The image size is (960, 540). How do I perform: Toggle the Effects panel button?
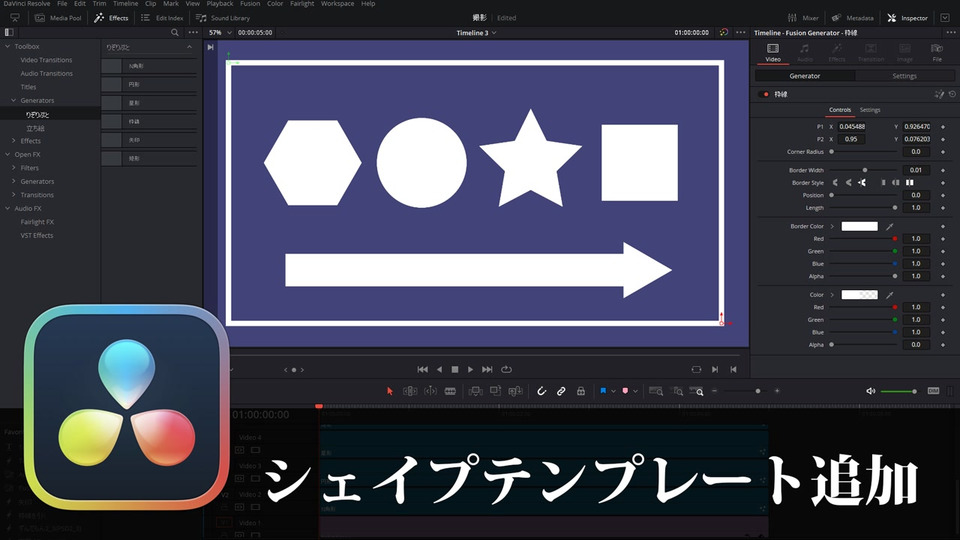tap(111, 18)
